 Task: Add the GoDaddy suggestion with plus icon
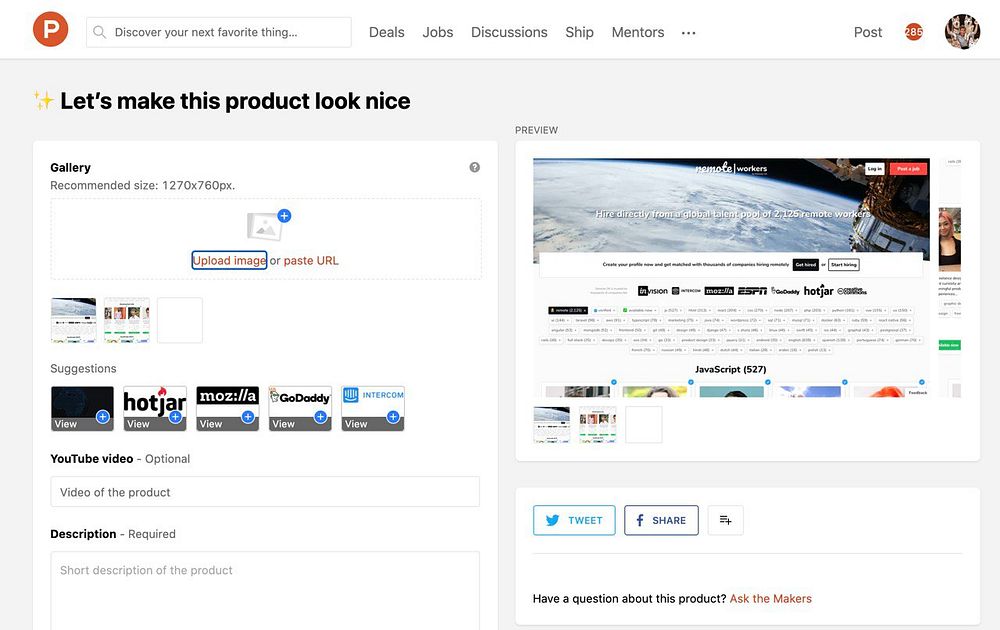coord(321,416)
